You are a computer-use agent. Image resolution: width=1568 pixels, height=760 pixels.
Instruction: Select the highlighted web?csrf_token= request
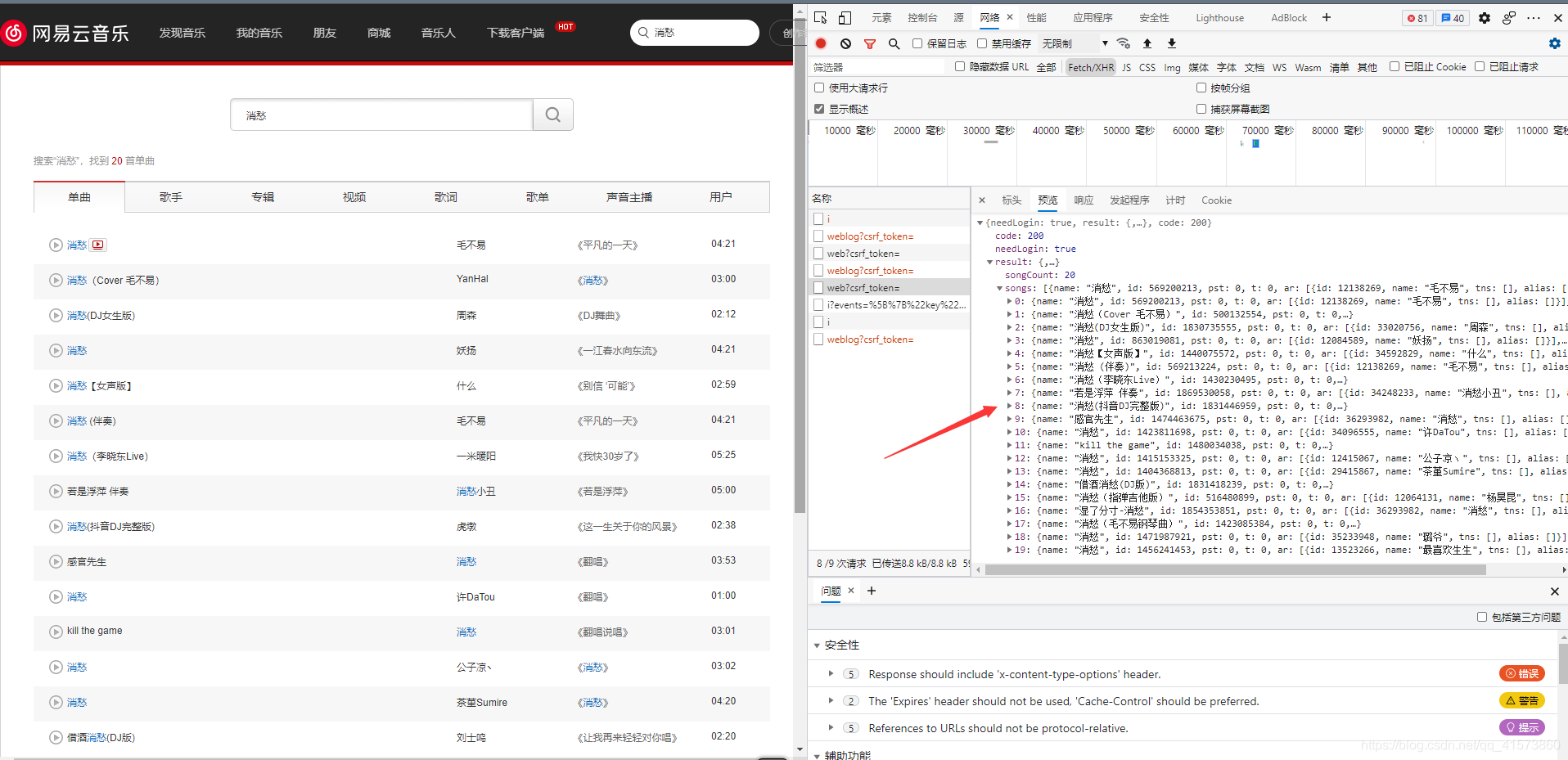(889, 287)
